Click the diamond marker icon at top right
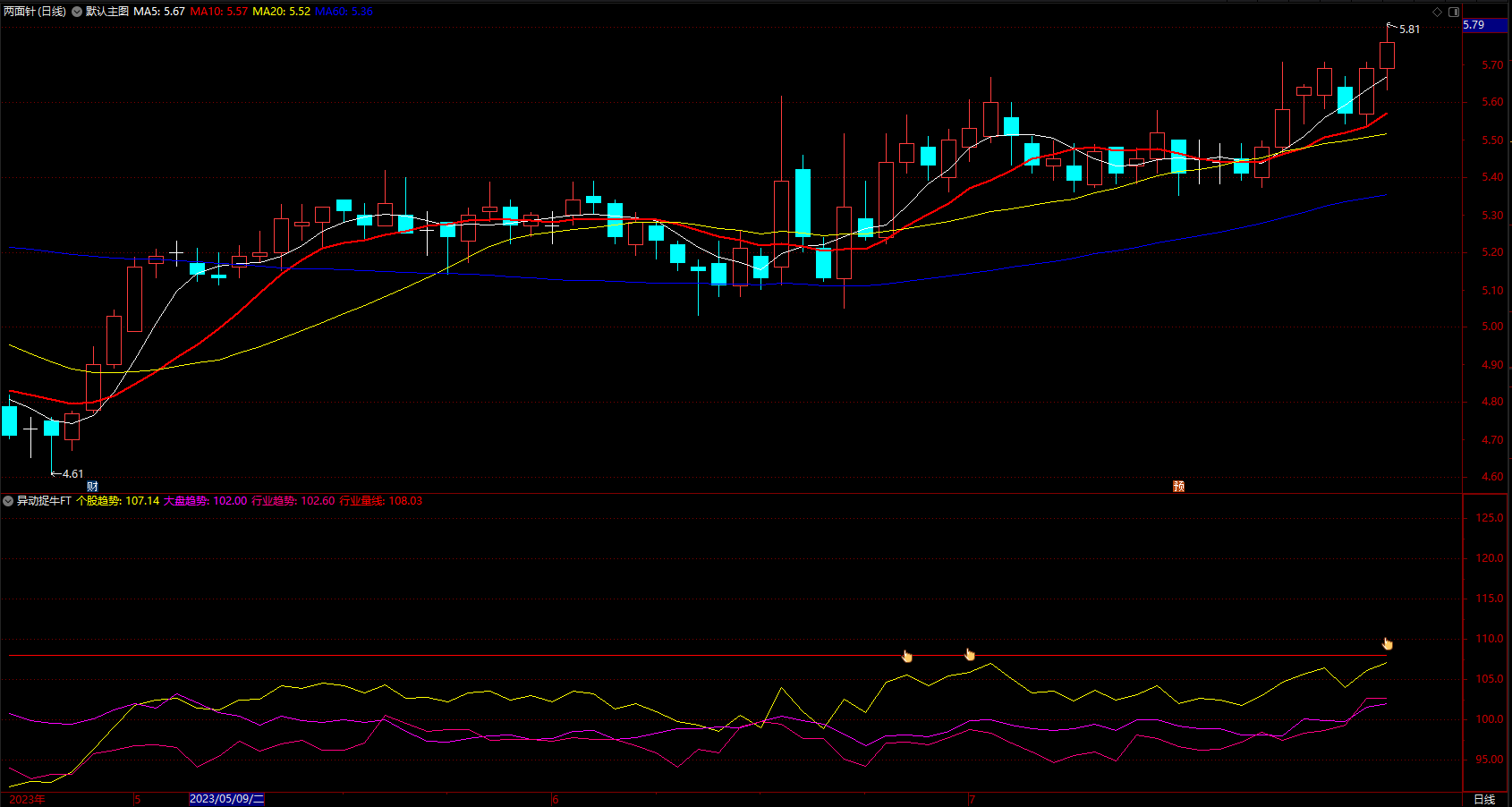Screen dimensions: 1512x807 pyautogui.click(x=1438, y=12)
